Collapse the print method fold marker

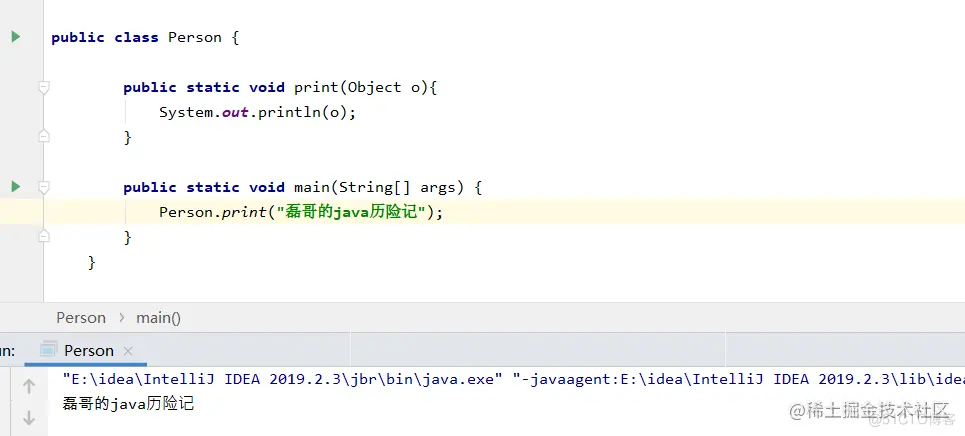click(x=44, y=87)
